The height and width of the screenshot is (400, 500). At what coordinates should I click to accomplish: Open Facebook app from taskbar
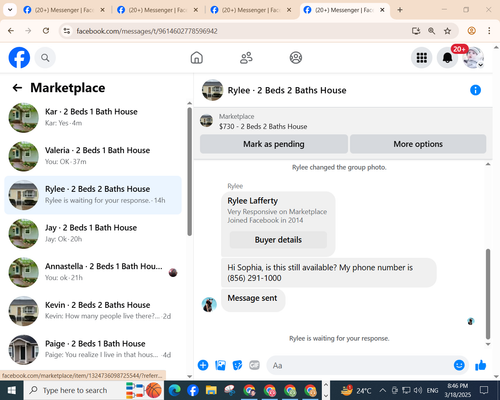point(193,390)
